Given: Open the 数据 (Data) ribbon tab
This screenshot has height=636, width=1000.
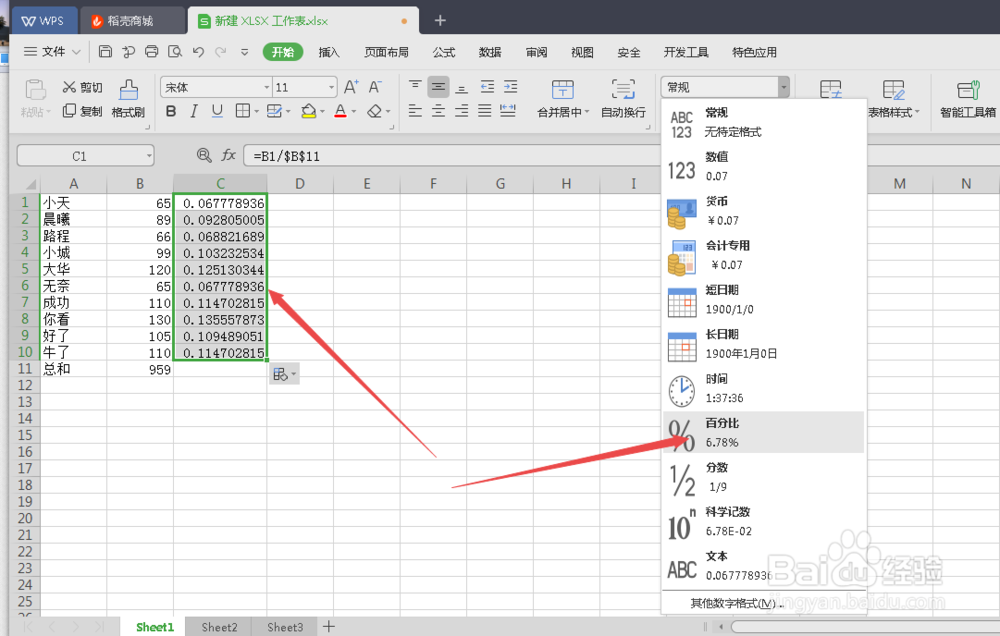Looking at the screenshot, I should pos(490,52).
